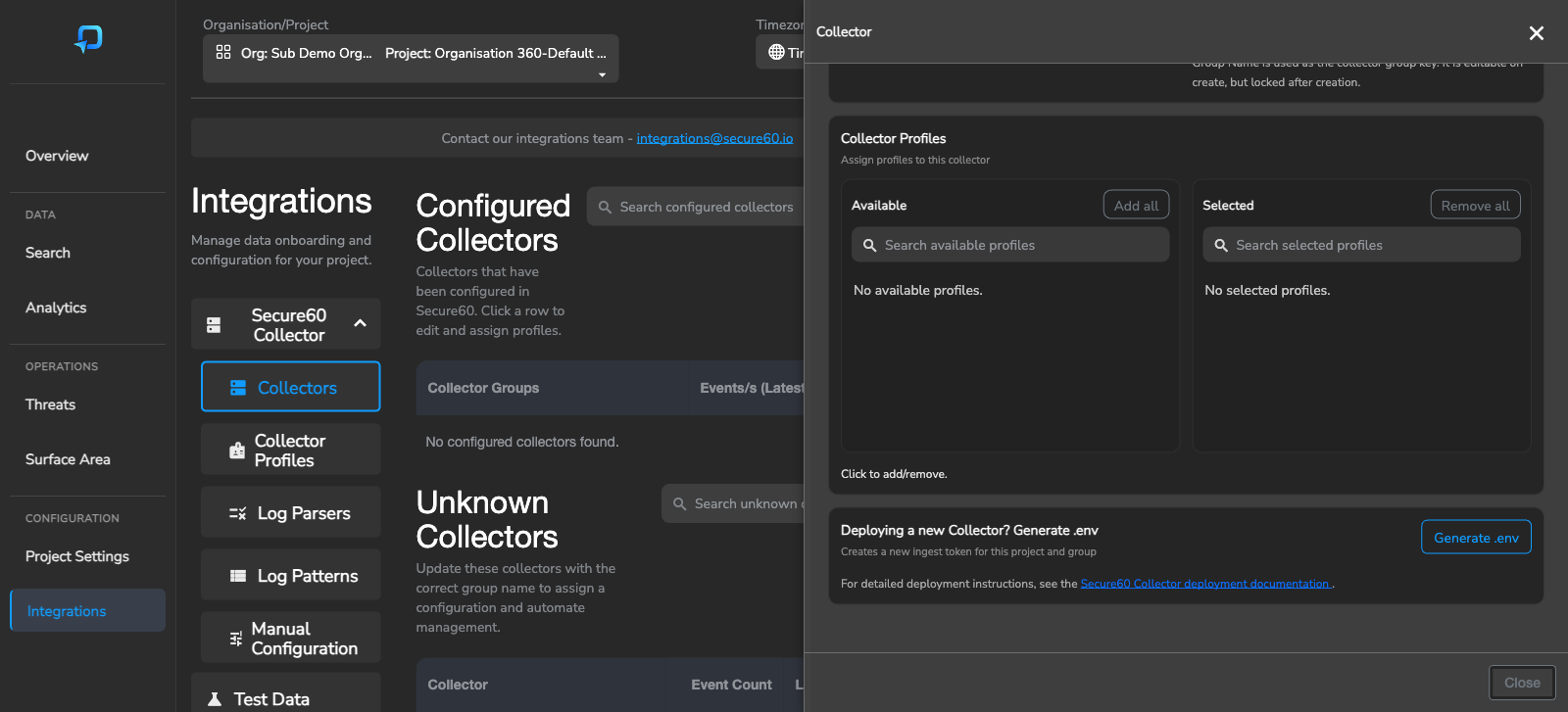Click the Collector Profiles badge icon
The height and width of the screenshot is (712, 1568).
237,451
